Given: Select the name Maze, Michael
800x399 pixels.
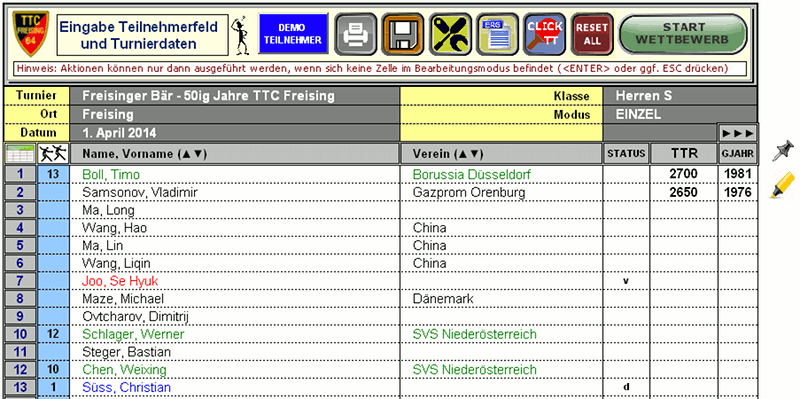Looking at the screenshot, I should click(123, 298).
